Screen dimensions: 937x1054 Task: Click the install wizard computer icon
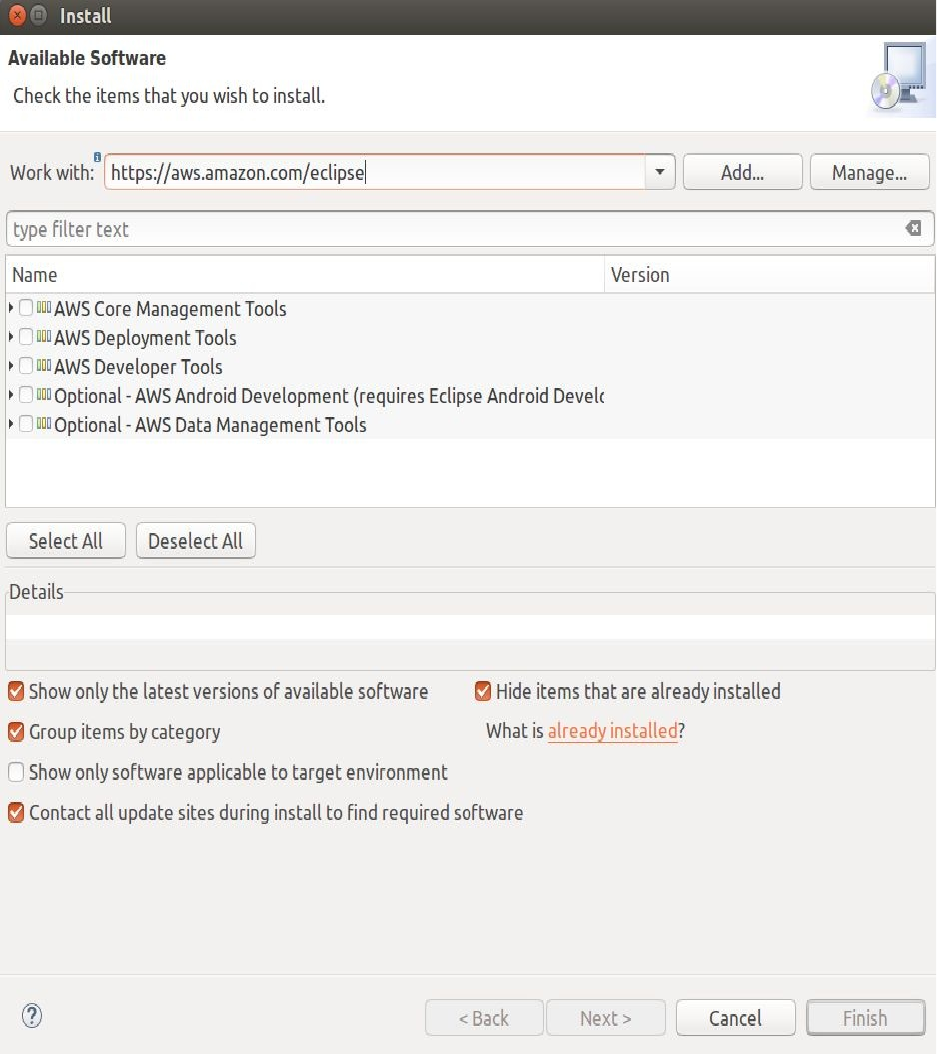pos(900,77)
